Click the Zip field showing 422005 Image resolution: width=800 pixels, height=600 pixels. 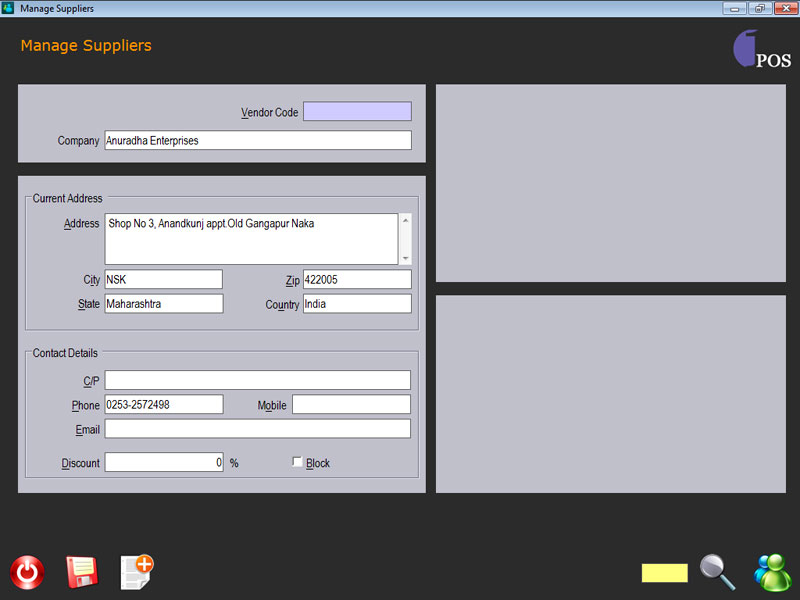click(356, 279)
